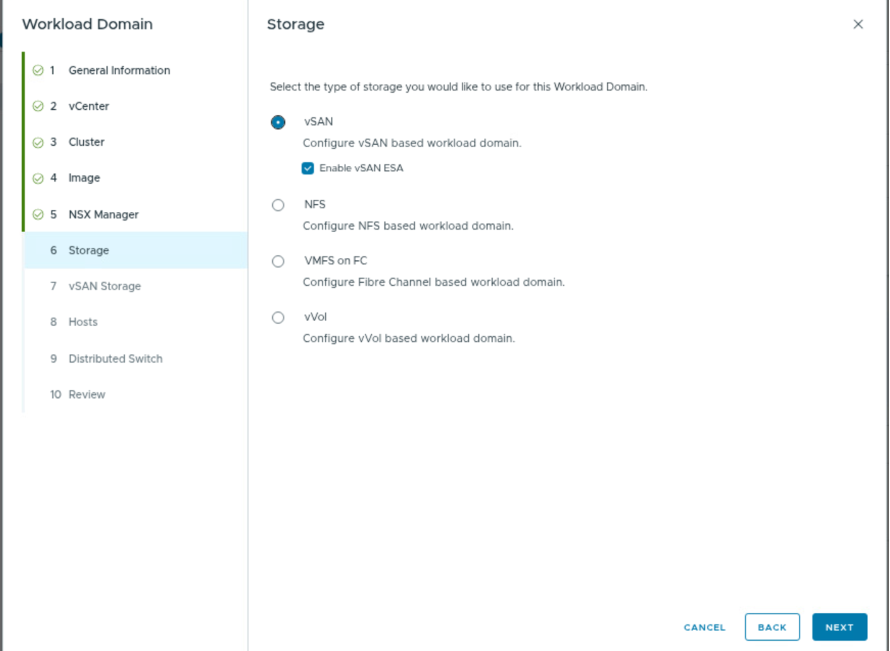
Task: Choose NFS as the storage type
Action: click(278, 205)
